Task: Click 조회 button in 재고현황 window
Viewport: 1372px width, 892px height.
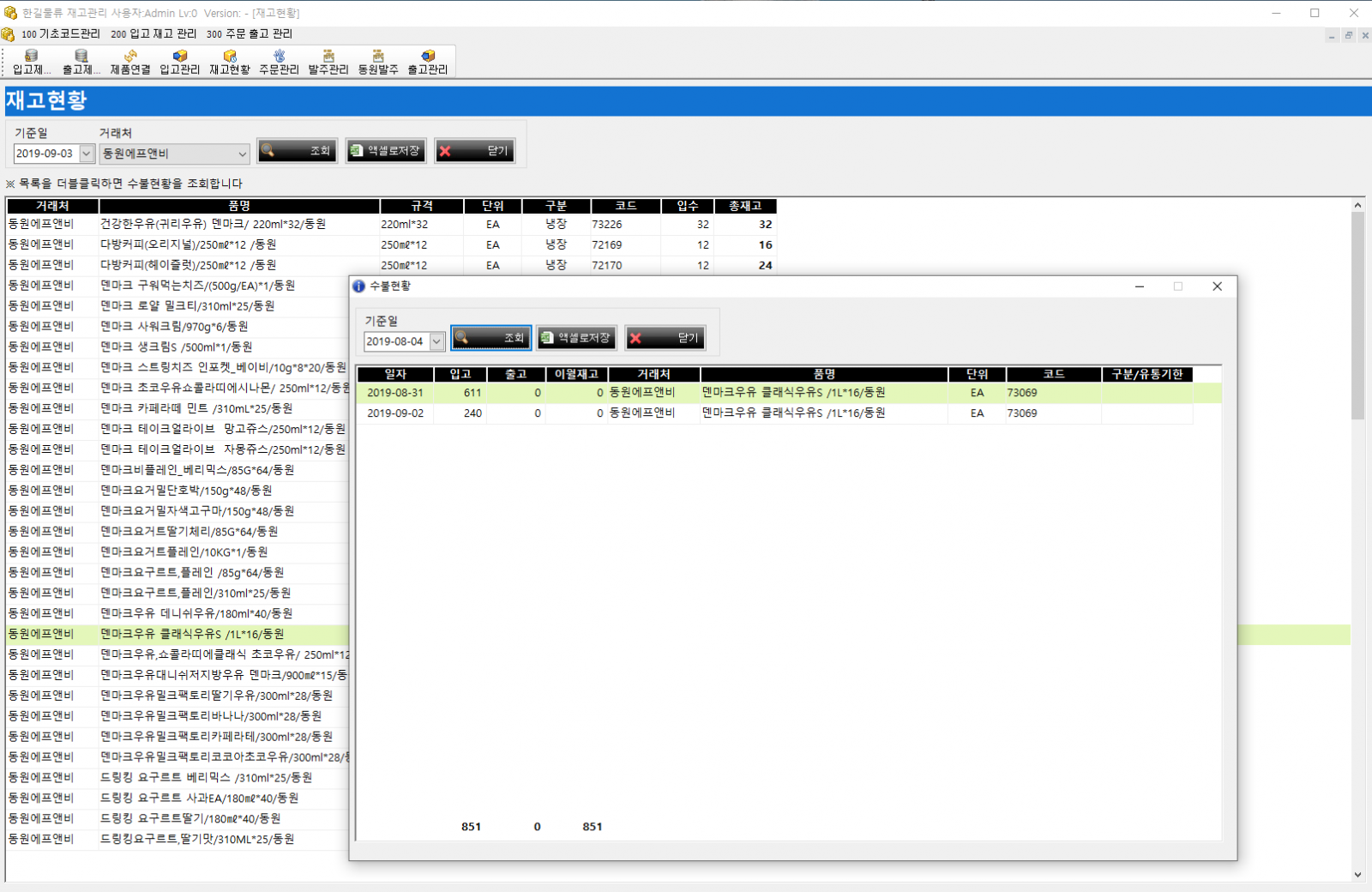Action: tap(298, 151)
